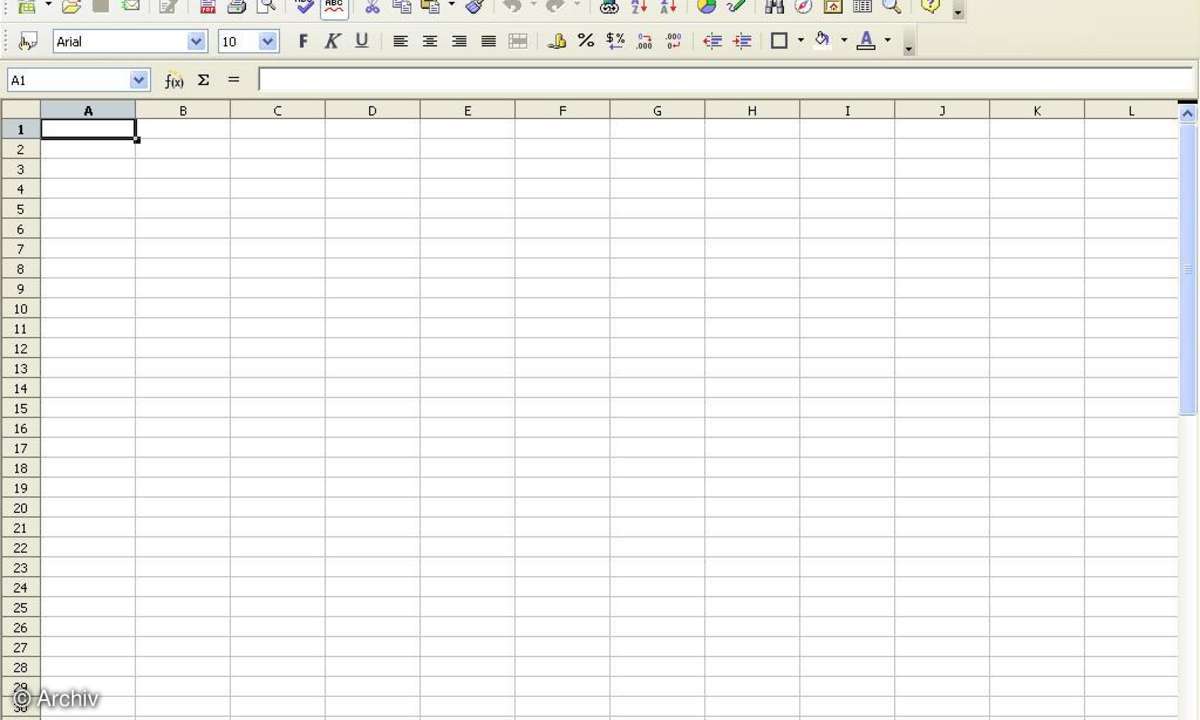Viewport: 1200px width, 720px height.
Task: Open the Name Box dropdown
Action: pyautogui.click(x=139, y=80)
